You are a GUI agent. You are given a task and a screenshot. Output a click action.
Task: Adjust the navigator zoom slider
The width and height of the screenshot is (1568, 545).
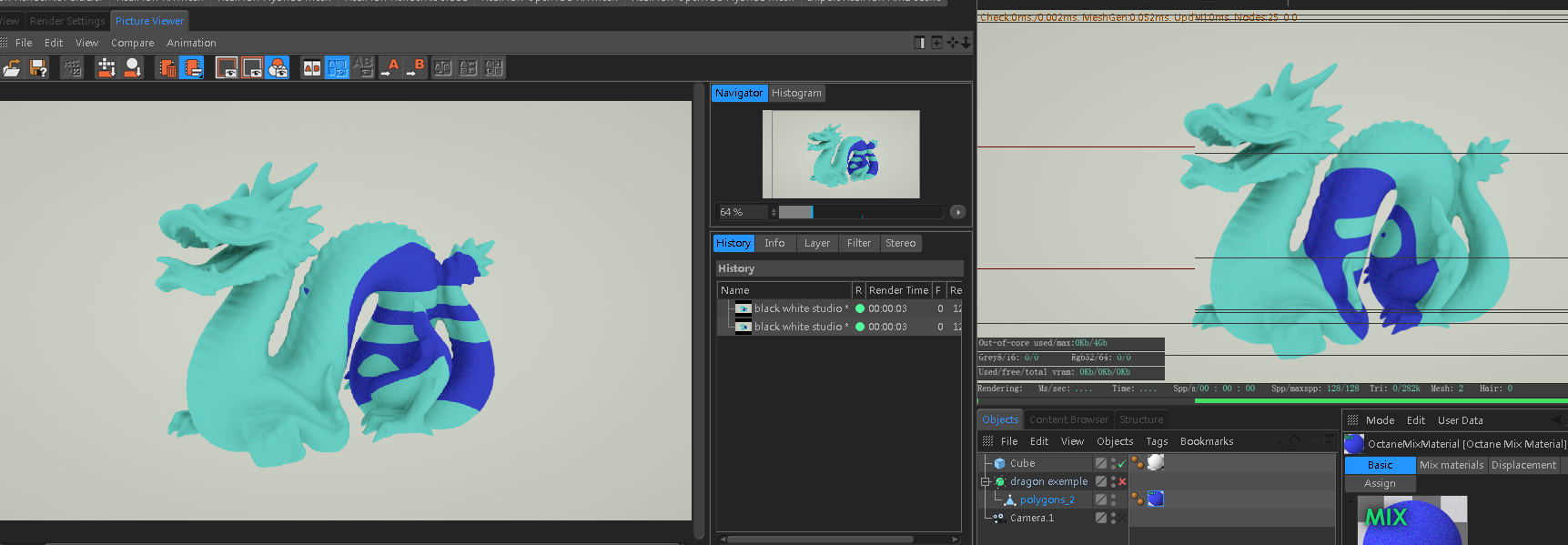point(860,212)
